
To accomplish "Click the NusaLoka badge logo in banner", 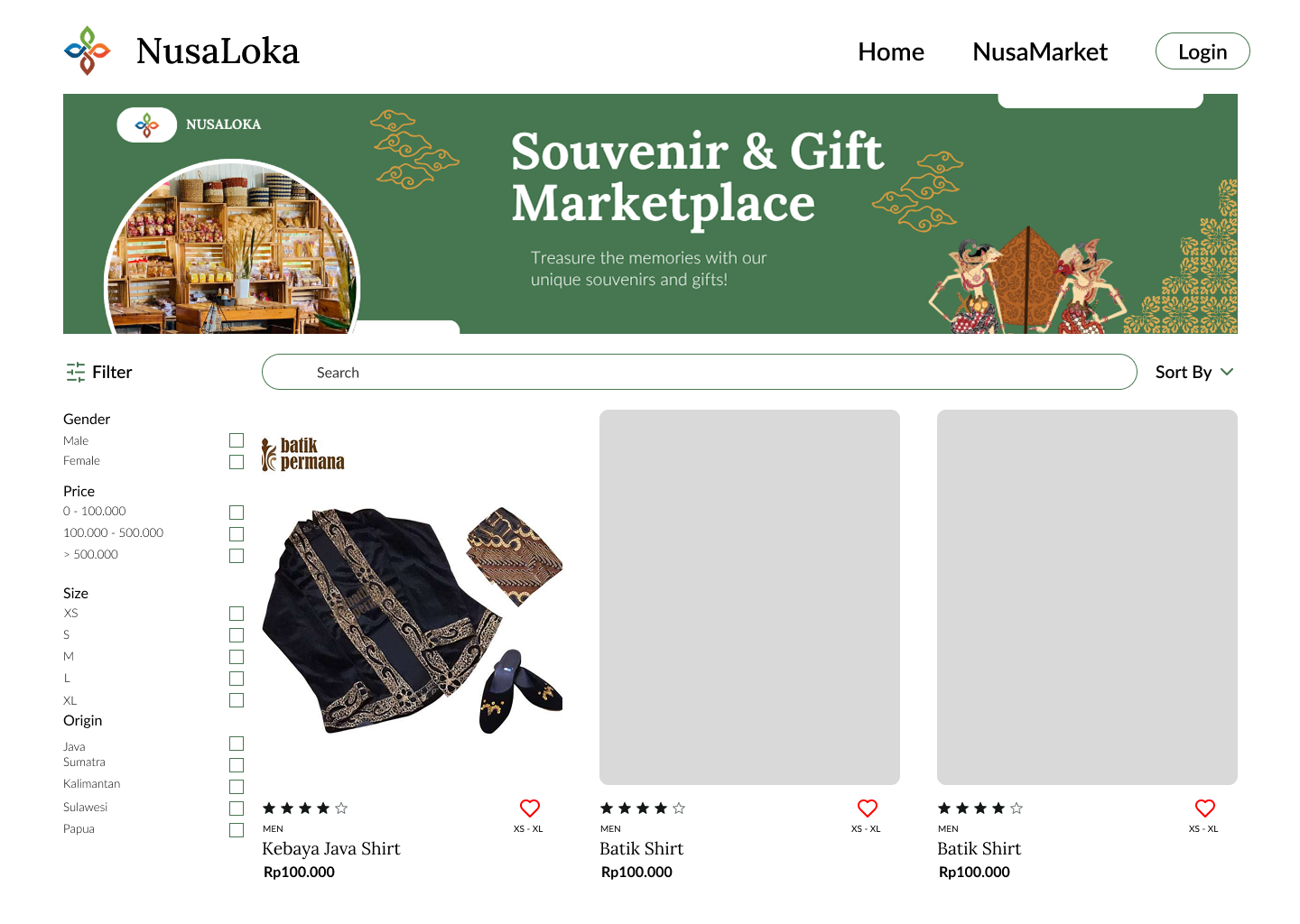I will (x=147, y=125).
